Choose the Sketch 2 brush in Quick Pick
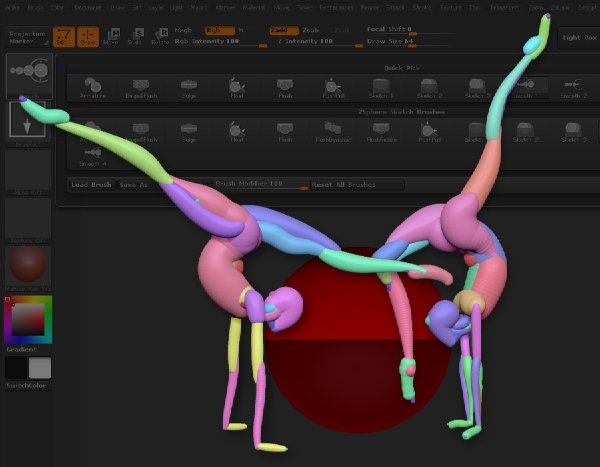The width and height of the screenshot is (600, 467). [429, 88]
